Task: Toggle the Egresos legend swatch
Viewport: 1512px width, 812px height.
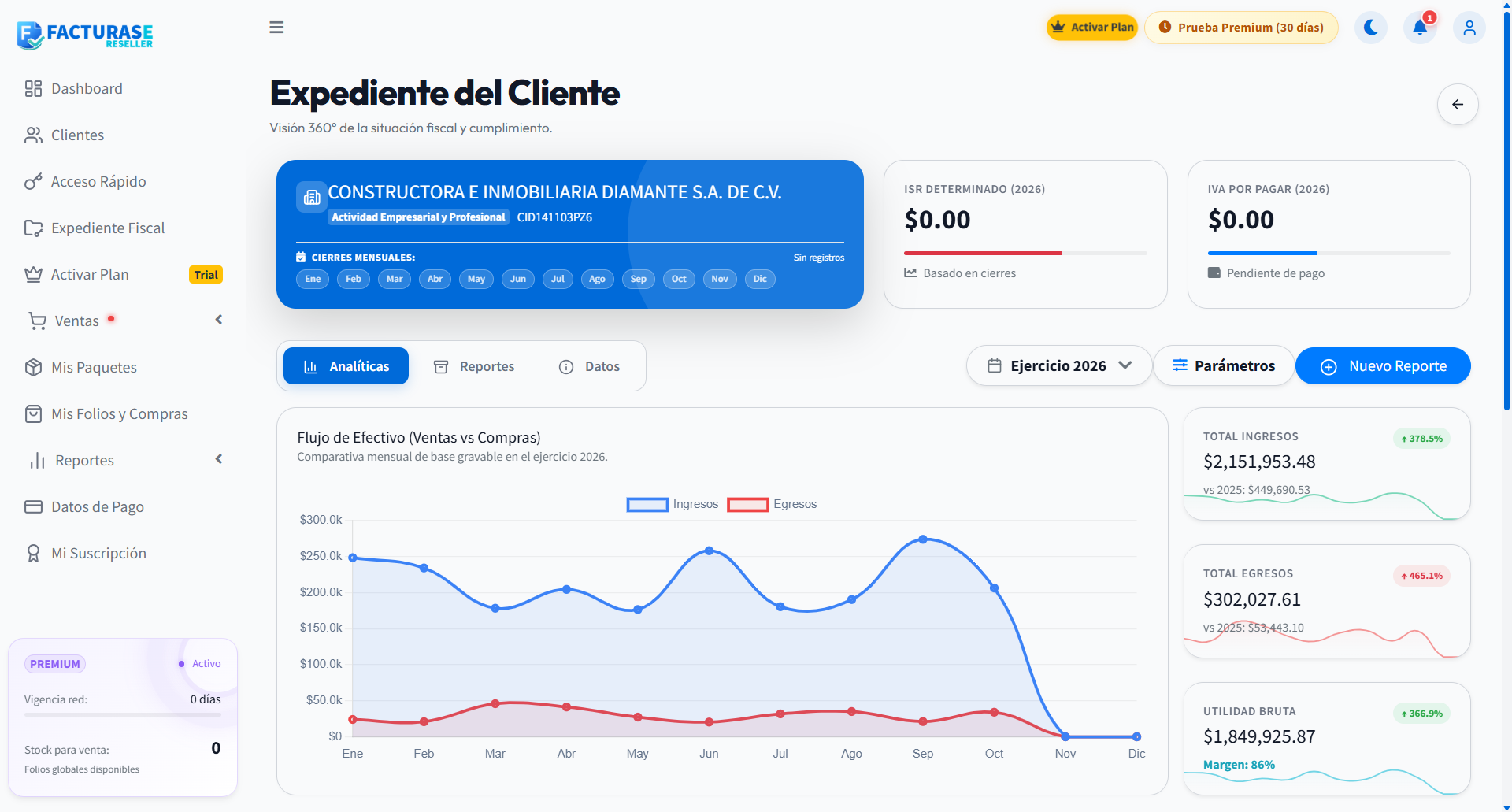Action: (748, 505)
